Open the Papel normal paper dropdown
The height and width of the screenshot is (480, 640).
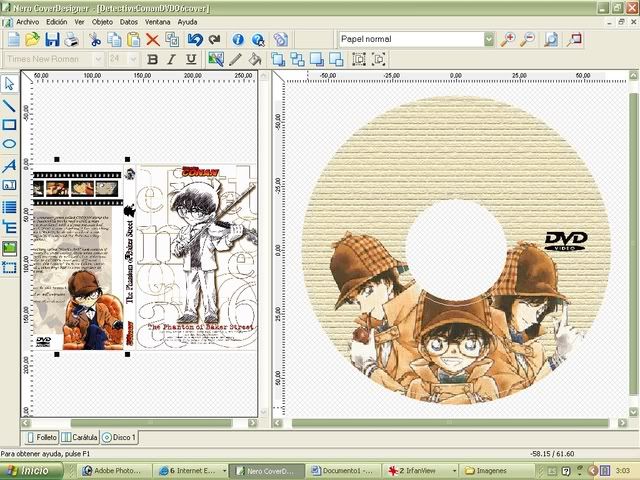point(489,40)
